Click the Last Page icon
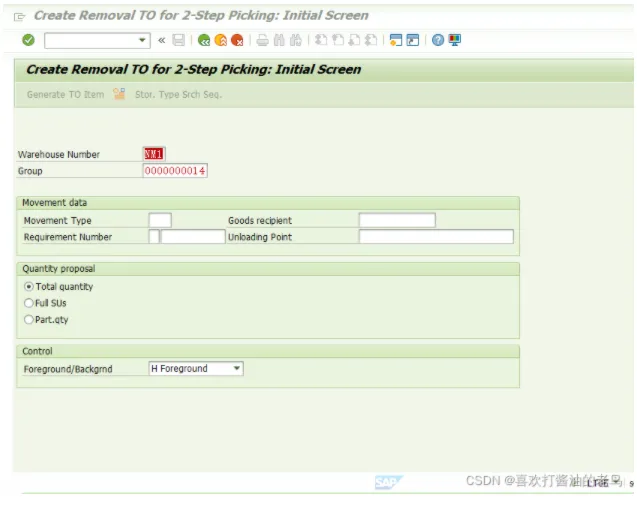This screenshot has height=512, width=637. click(x=371, y=40)
